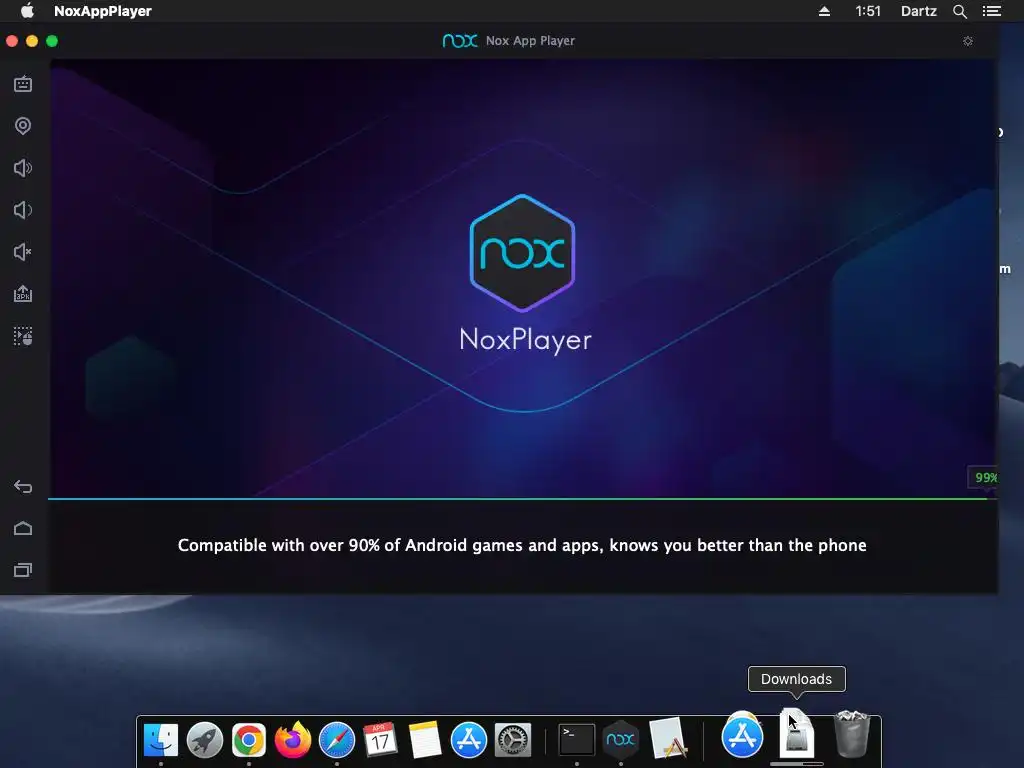
Task: Open keyboard control in Nox sidebar
Action: tap(23, 84)
